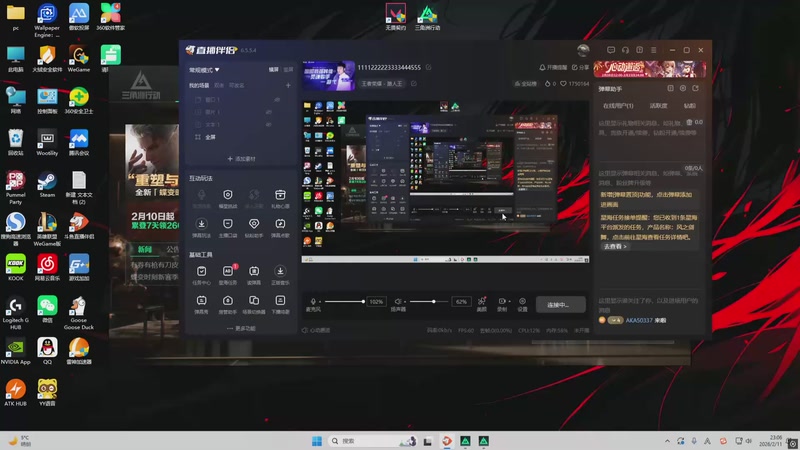Click the 连接中... button

coord(560,305)
